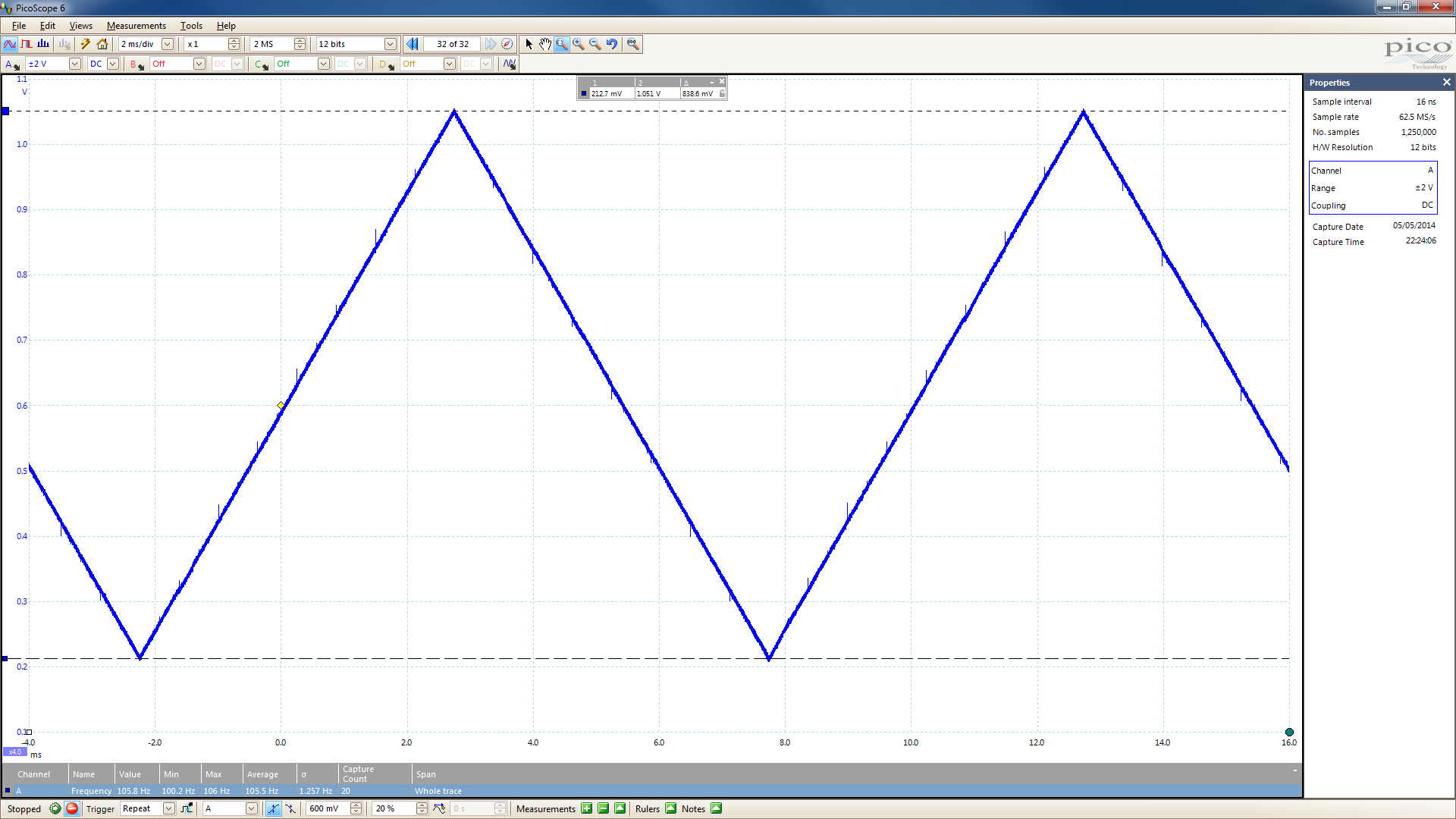Collapse the measurements table with minus

(1294, 770)
